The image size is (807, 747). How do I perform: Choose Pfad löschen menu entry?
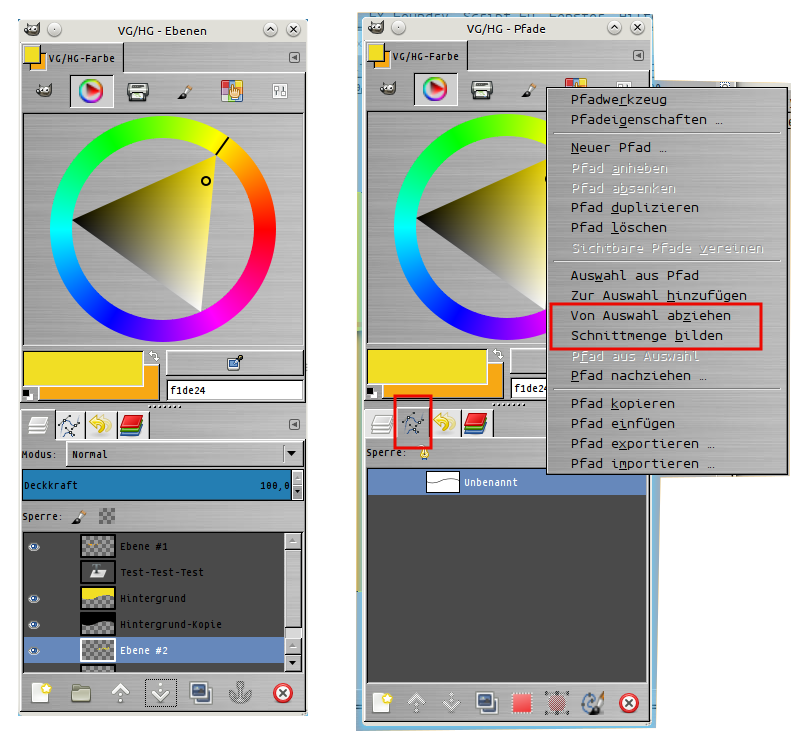(x=619, y=228)
